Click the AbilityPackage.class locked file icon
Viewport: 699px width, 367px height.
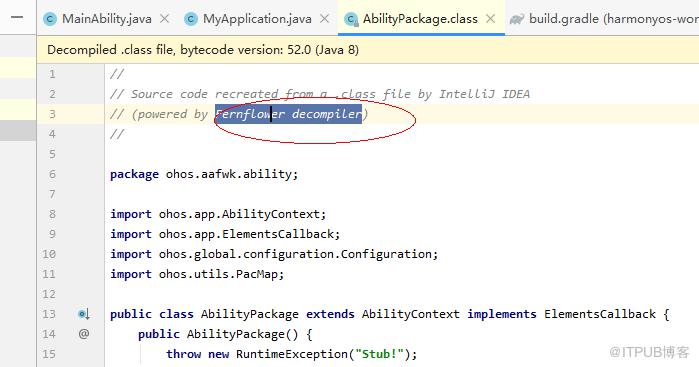coord(351,20)
